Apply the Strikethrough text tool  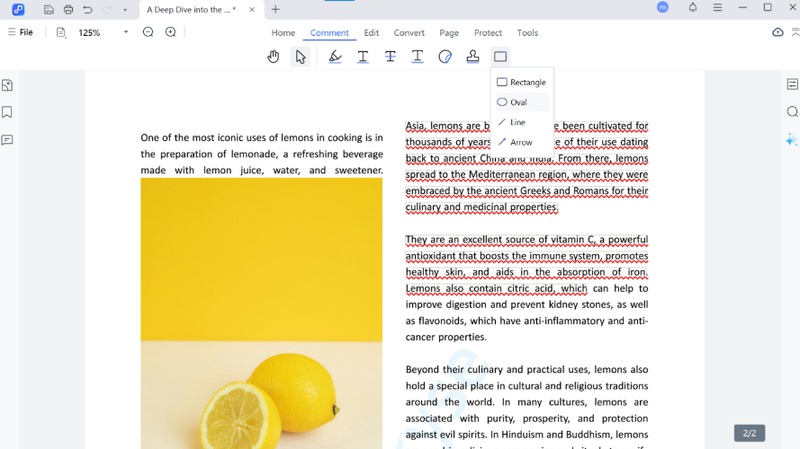click(x=390, y=57)
